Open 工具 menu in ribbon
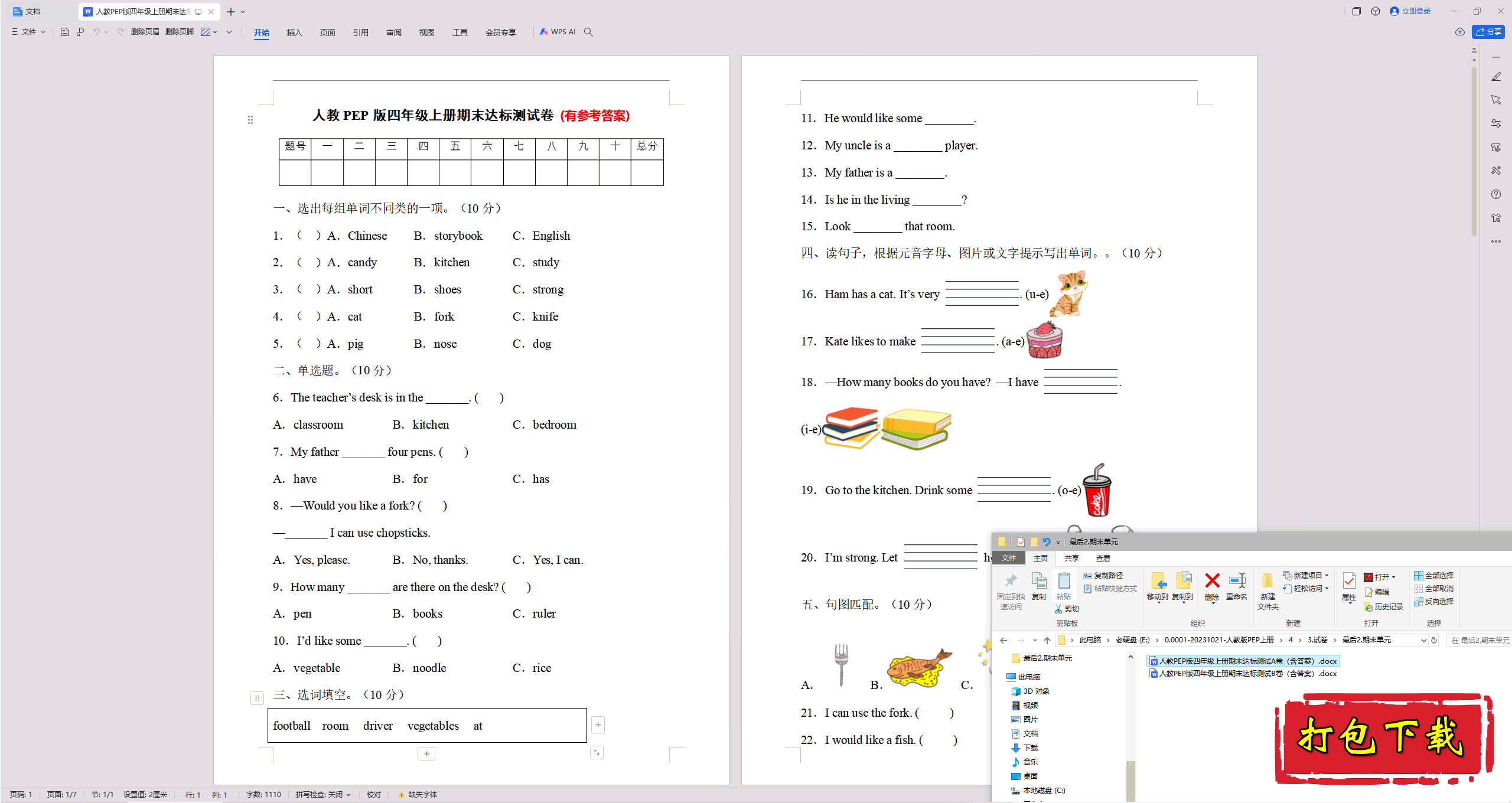 458,32
